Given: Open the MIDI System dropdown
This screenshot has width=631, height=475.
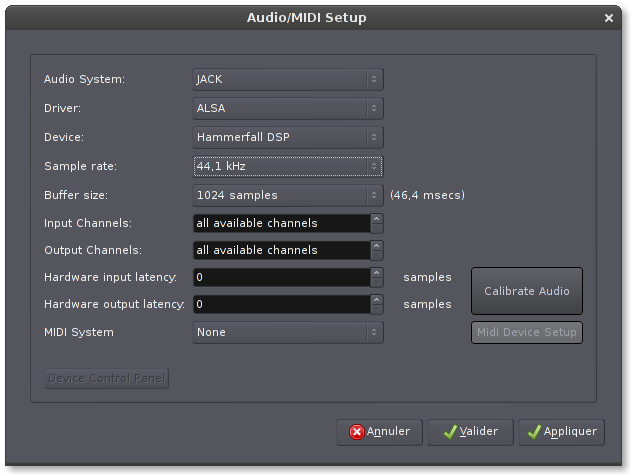Looking at the screenshot, I should (x=288, y=332).
